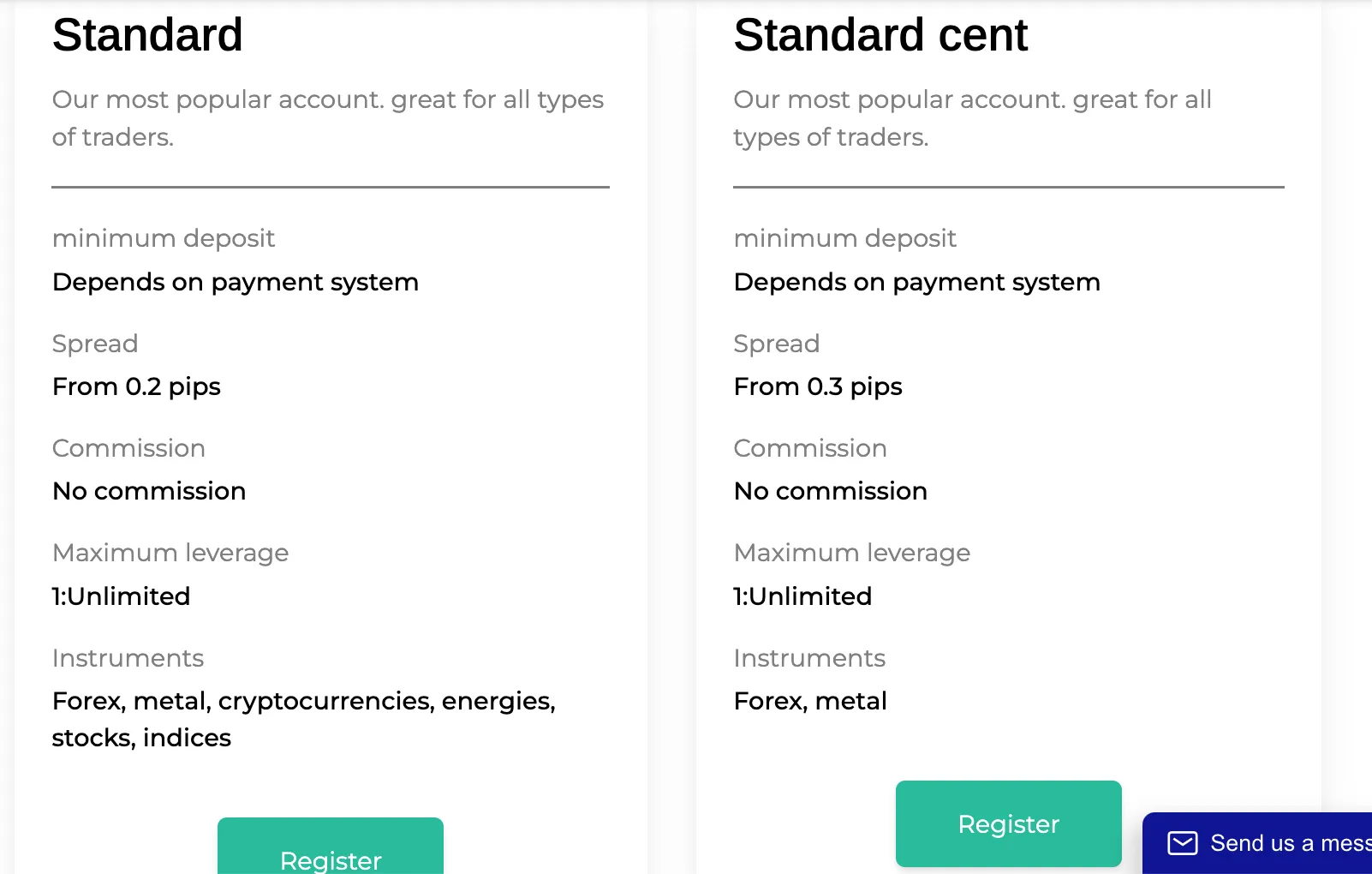Select the Standard account heading
The width and height of the screenshot is (1372, 874).
point(147,35)
